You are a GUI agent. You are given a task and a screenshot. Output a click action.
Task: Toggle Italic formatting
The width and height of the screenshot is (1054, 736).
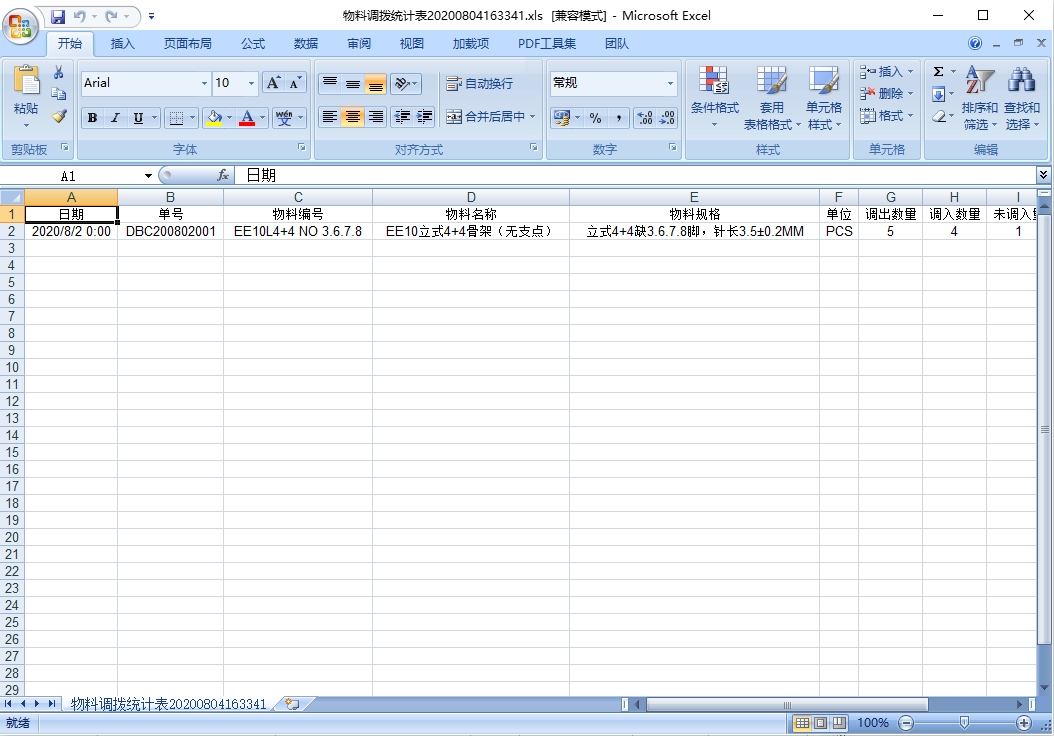point(115,118)
